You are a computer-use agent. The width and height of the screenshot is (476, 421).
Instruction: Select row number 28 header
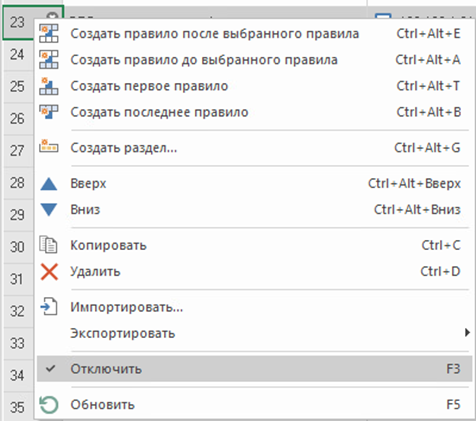tap(17, 183)
